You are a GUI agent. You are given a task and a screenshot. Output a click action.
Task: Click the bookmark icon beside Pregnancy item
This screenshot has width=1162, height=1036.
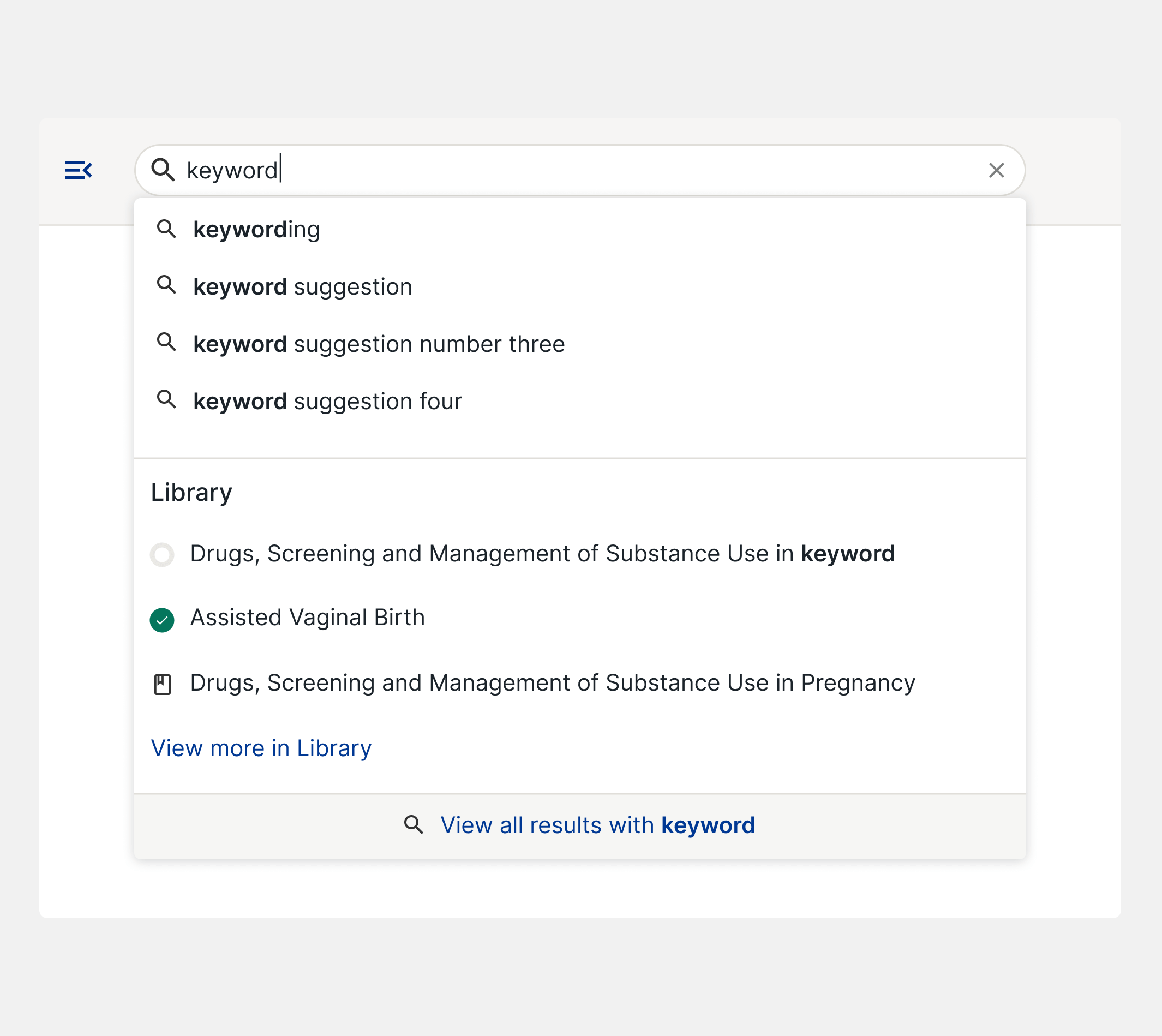162,684
